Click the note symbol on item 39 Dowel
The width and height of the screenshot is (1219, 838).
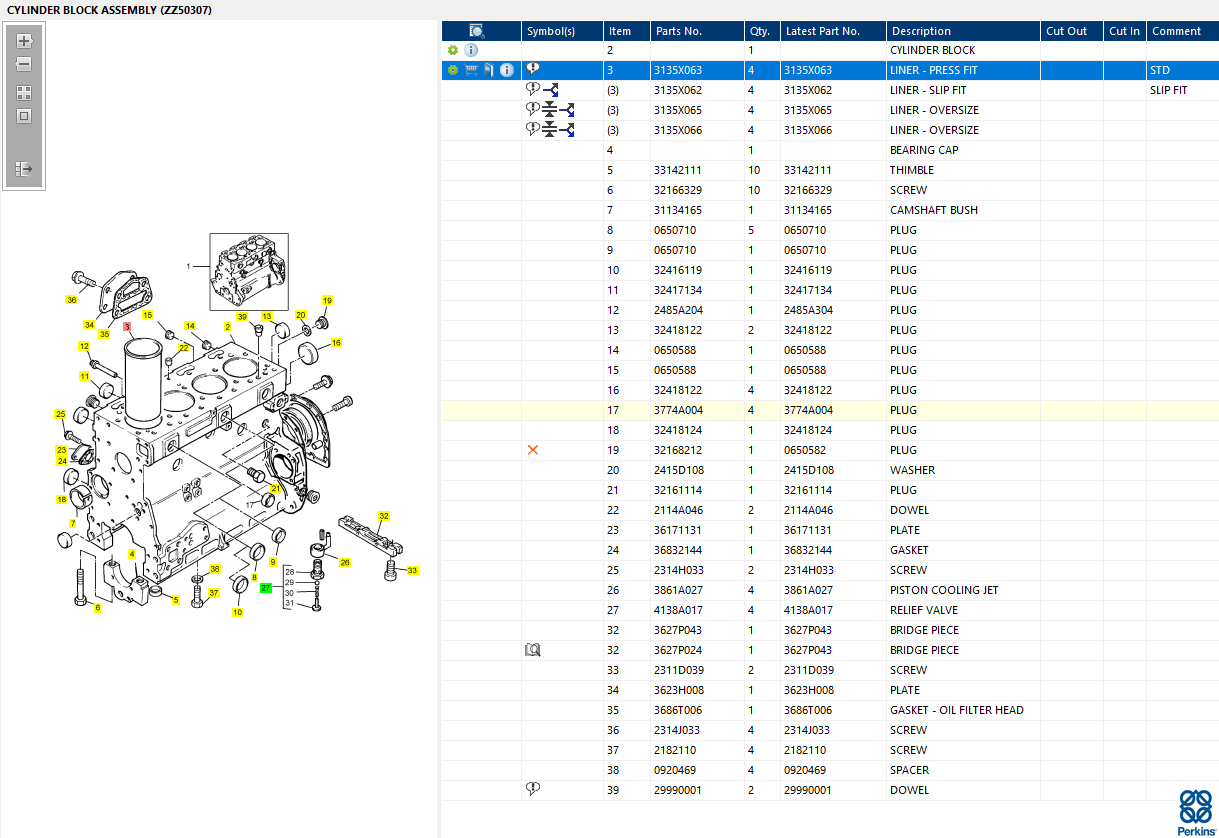point(533,789)
